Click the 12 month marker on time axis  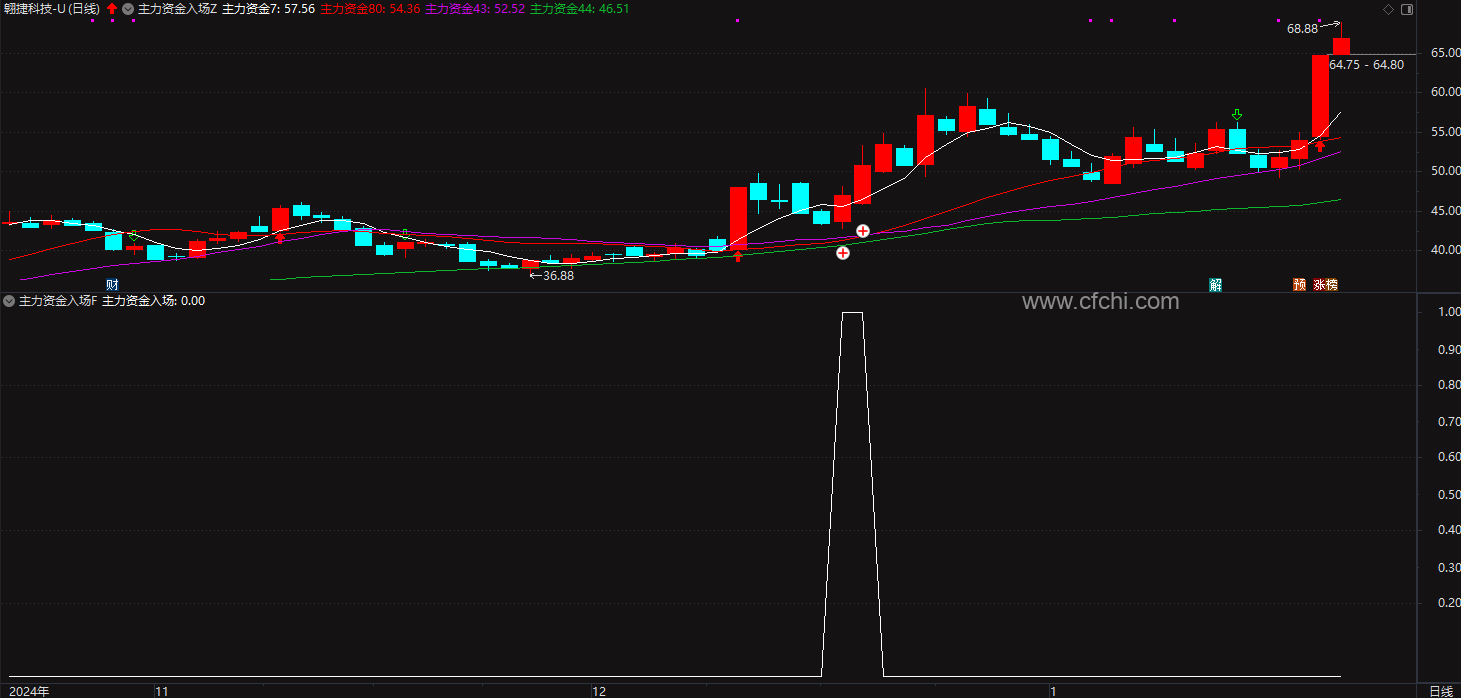point(599,691)
